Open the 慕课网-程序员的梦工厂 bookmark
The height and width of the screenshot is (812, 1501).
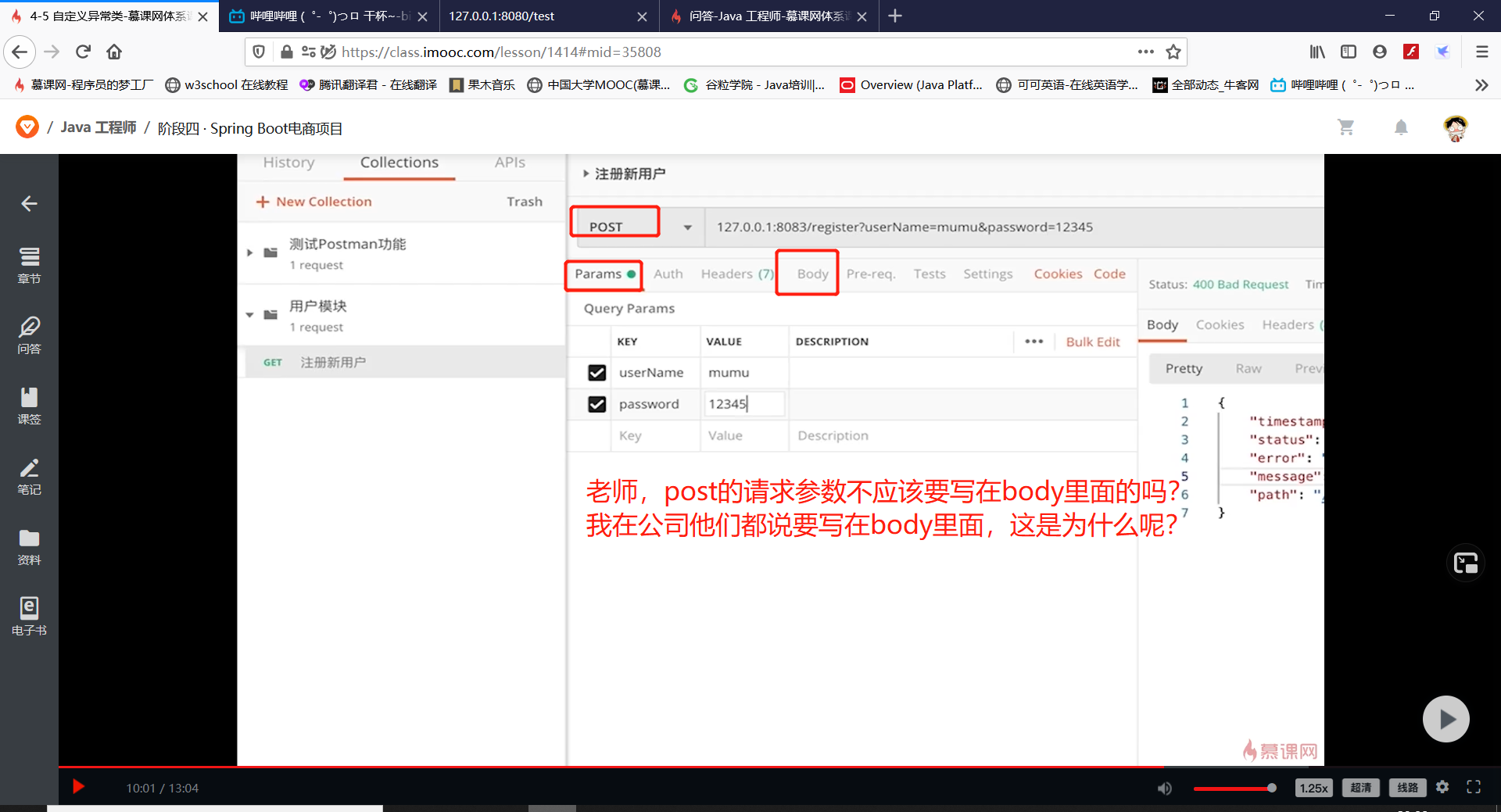click(84, 84)
